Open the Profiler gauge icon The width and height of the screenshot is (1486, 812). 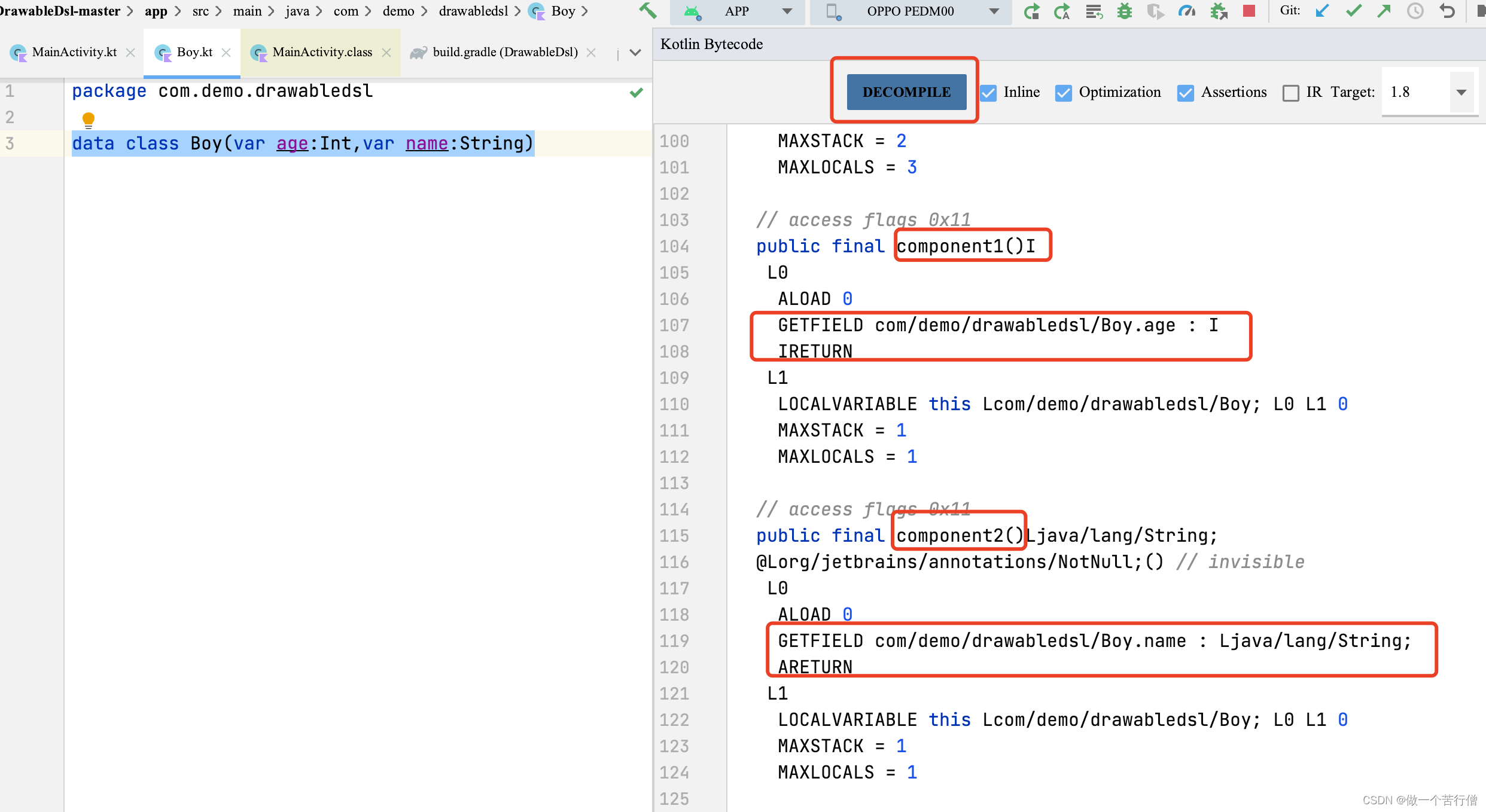tap(1186, 11)
